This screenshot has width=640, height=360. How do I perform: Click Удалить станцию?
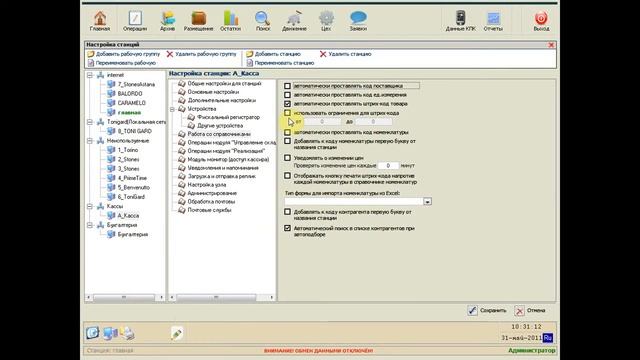coord(345,54)
